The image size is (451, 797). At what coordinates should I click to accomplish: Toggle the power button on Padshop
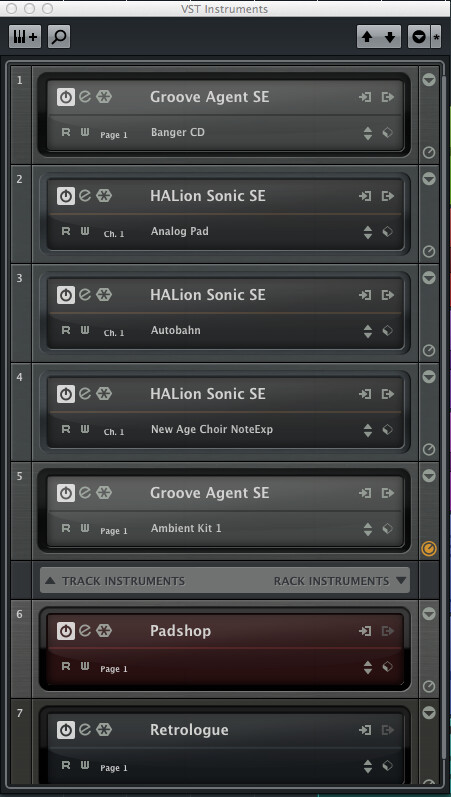point(66,631)
